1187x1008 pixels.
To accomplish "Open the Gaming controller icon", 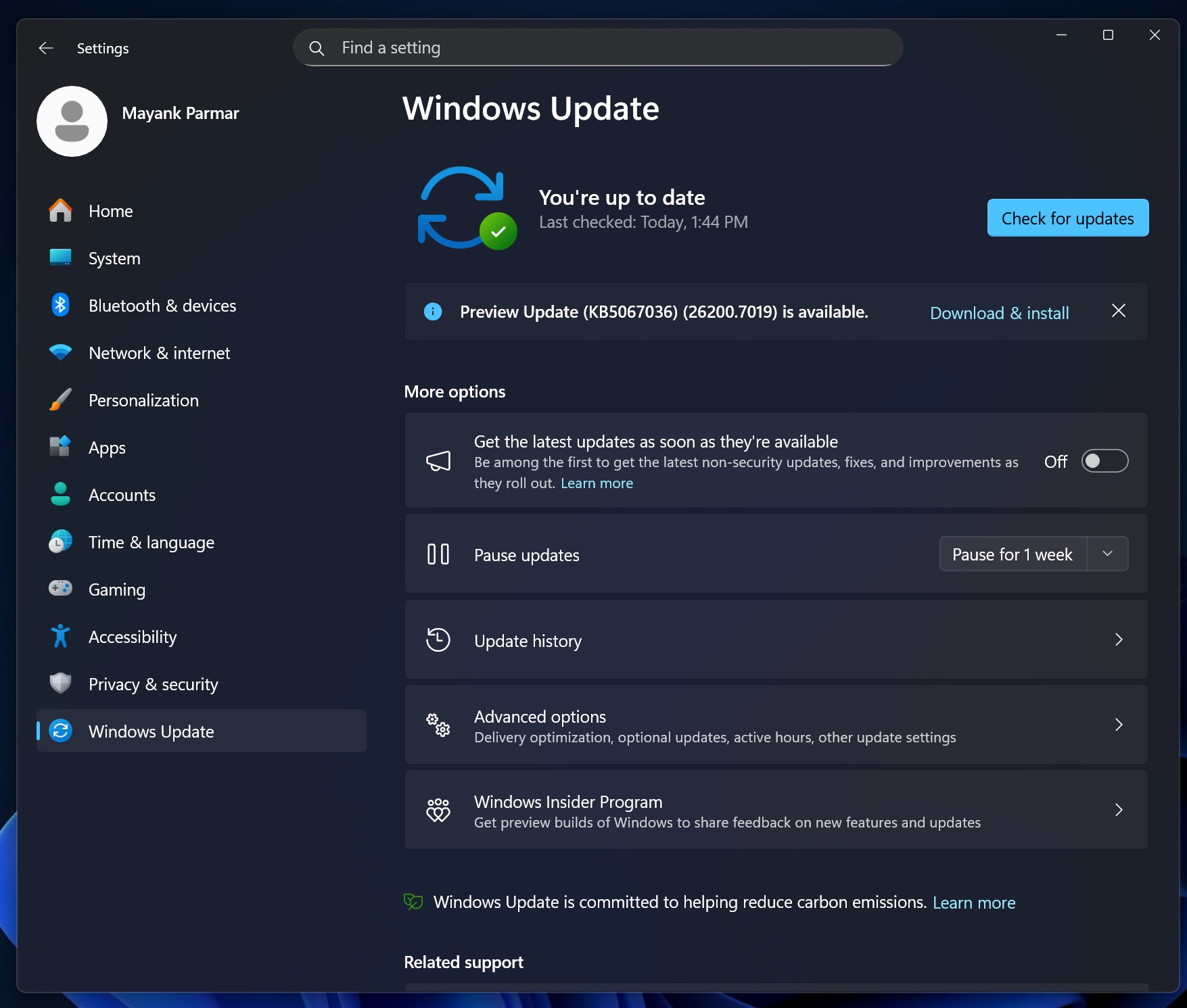I will [x=60, y=588].
